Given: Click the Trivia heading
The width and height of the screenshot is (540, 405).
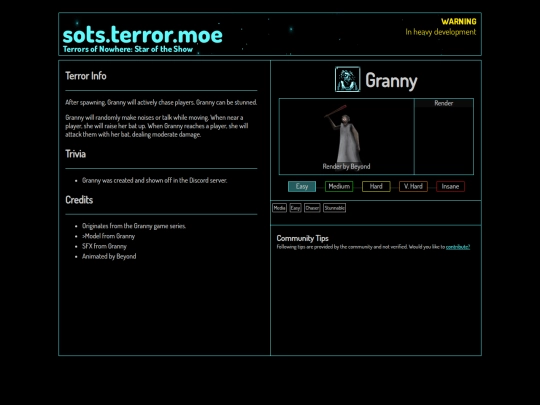Looking at the screenshot, I should (75, 154).
